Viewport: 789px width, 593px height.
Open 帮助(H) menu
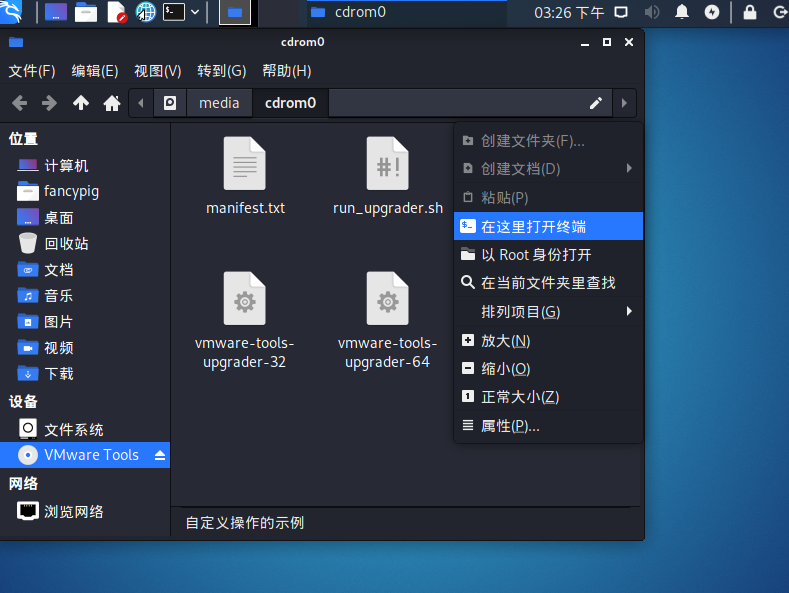tap(287, 71)
